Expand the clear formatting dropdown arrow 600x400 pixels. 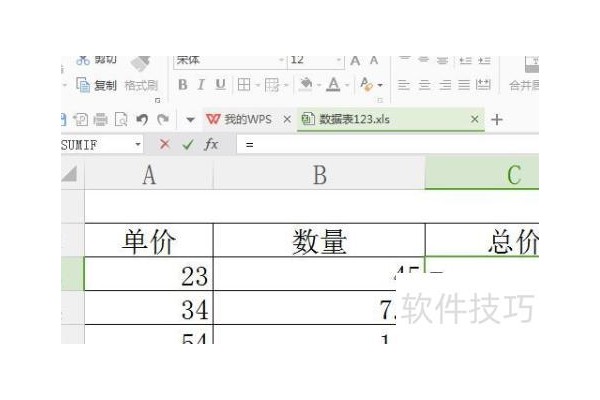380,85
